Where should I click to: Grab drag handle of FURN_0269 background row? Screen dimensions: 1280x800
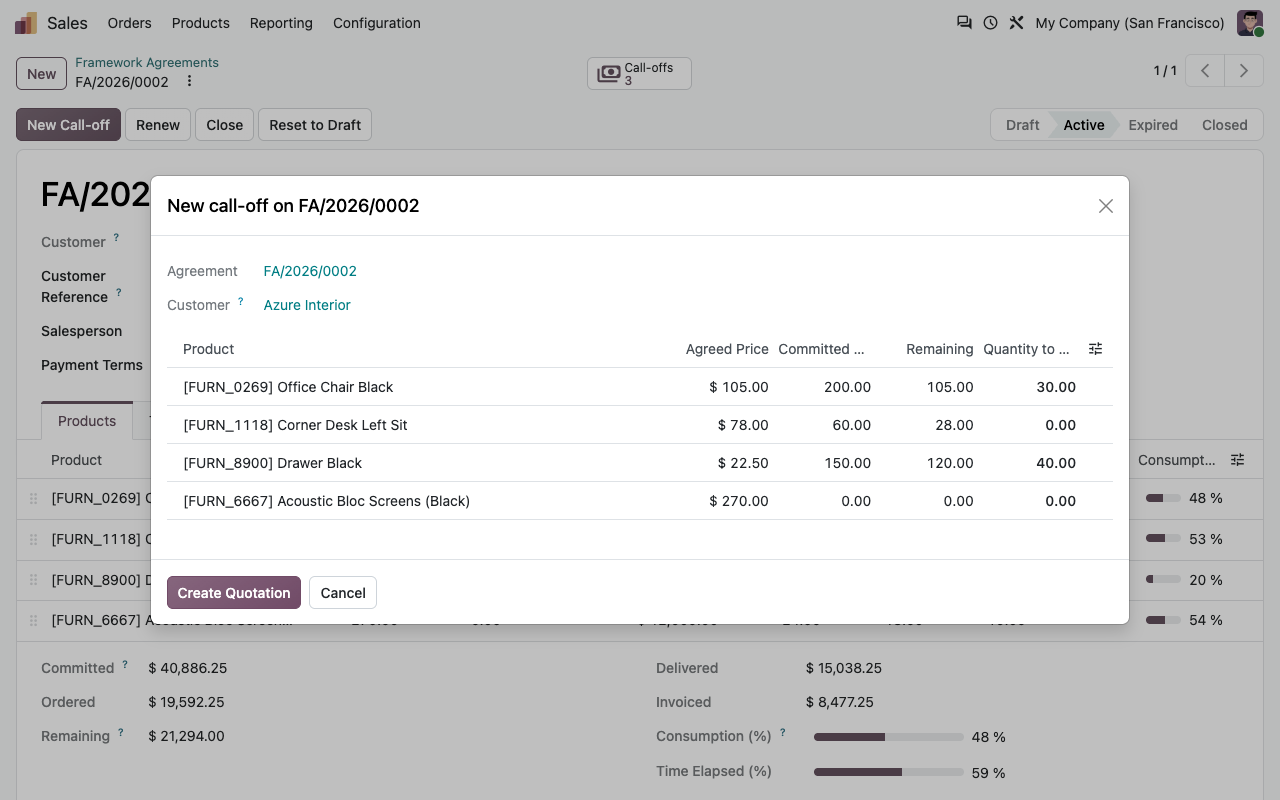point(33,498)
